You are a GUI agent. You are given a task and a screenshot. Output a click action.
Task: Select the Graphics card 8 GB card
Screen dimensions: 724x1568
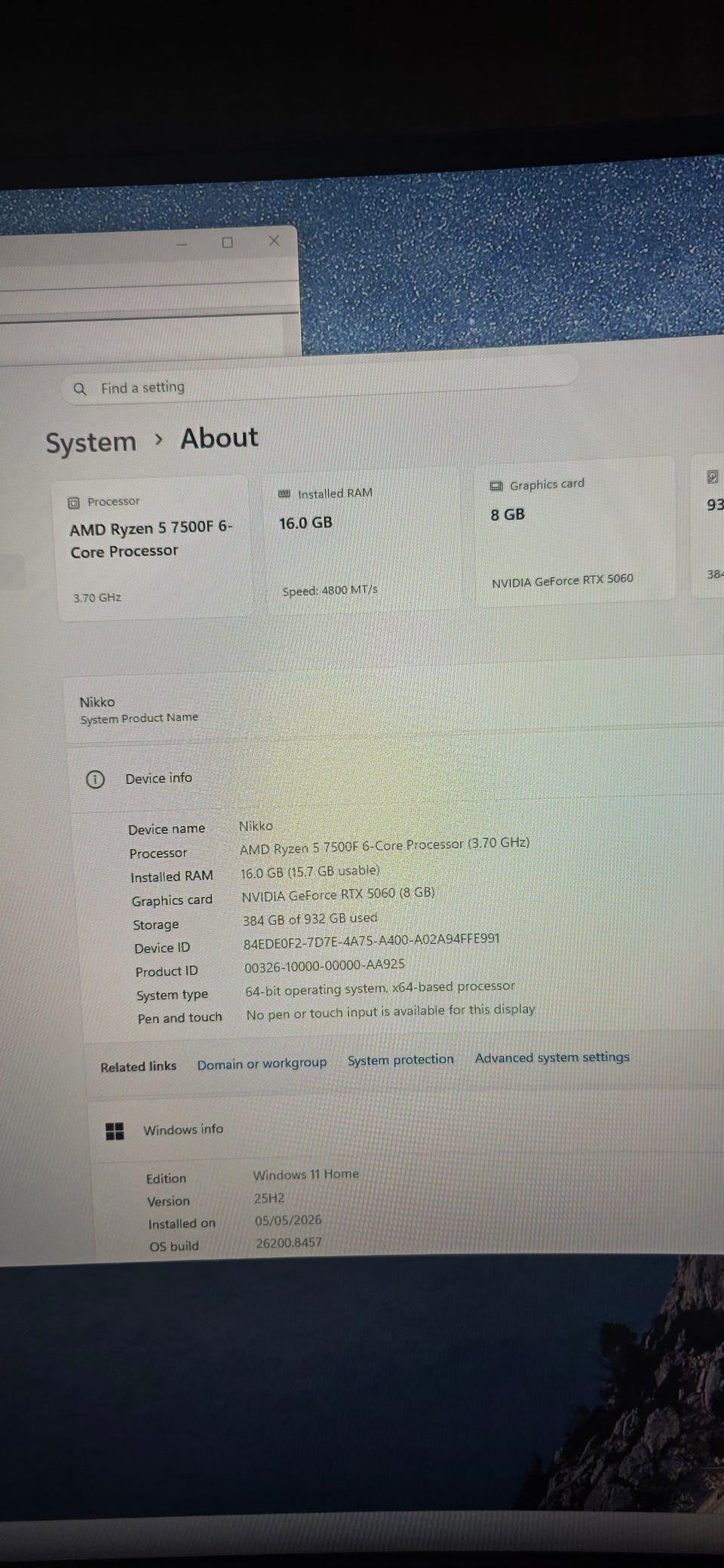tap(575, 530)
